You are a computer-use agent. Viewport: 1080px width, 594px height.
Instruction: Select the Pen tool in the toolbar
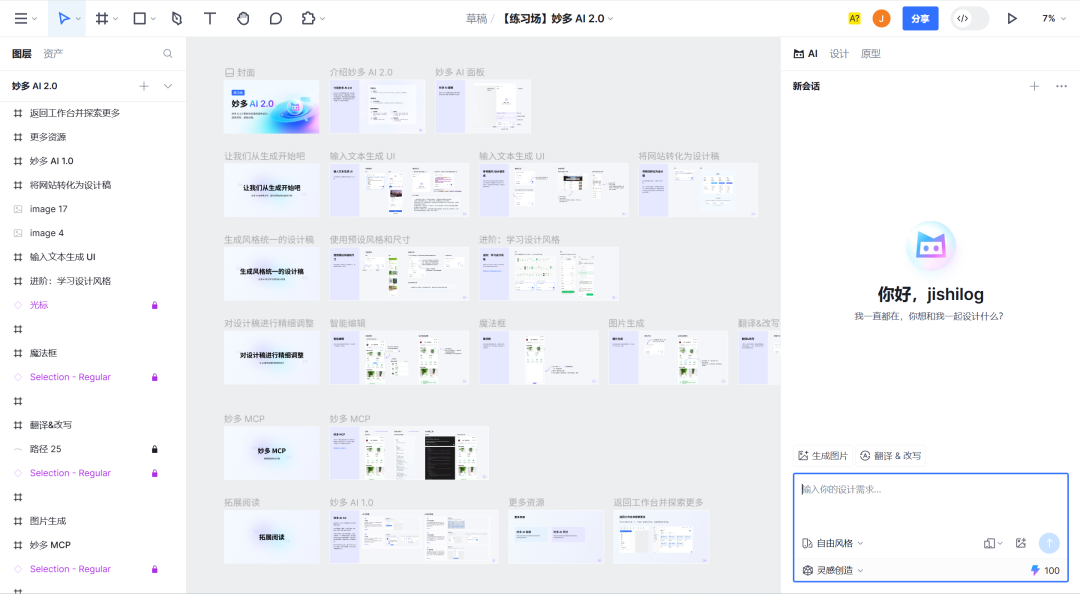tap(177, 18)
